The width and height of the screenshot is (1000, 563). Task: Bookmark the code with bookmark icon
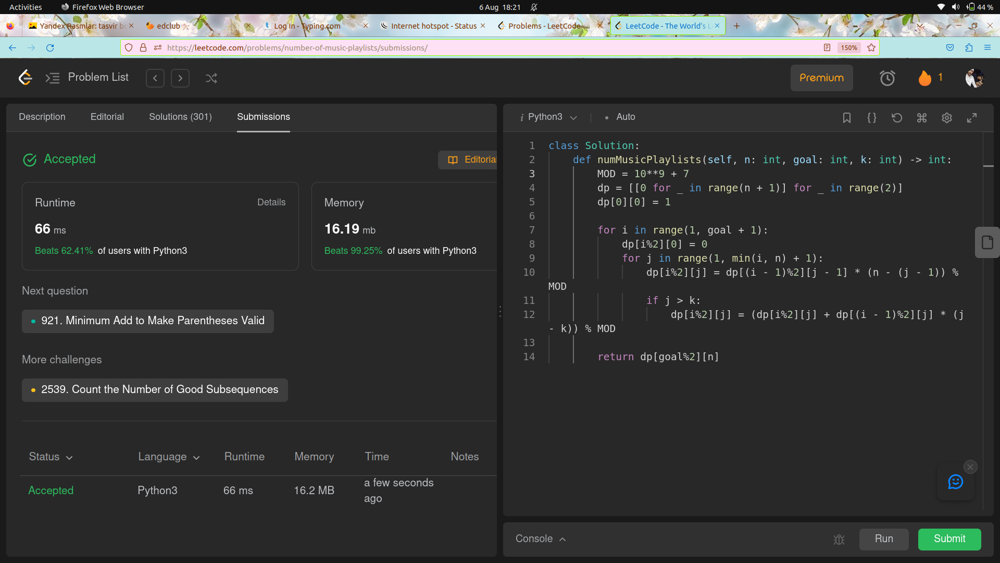click(847, 118)
